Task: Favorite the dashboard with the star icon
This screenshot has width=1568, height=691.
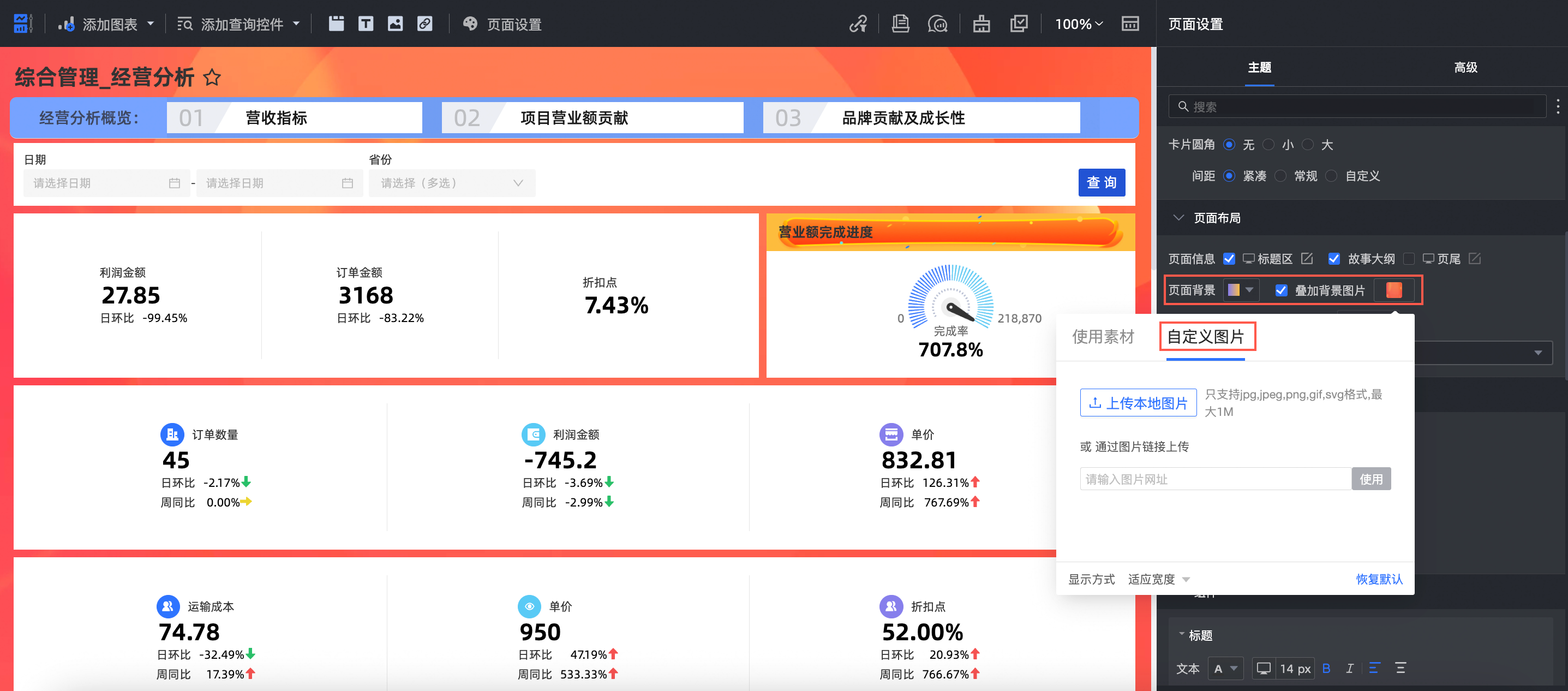Action: (212, 78)
